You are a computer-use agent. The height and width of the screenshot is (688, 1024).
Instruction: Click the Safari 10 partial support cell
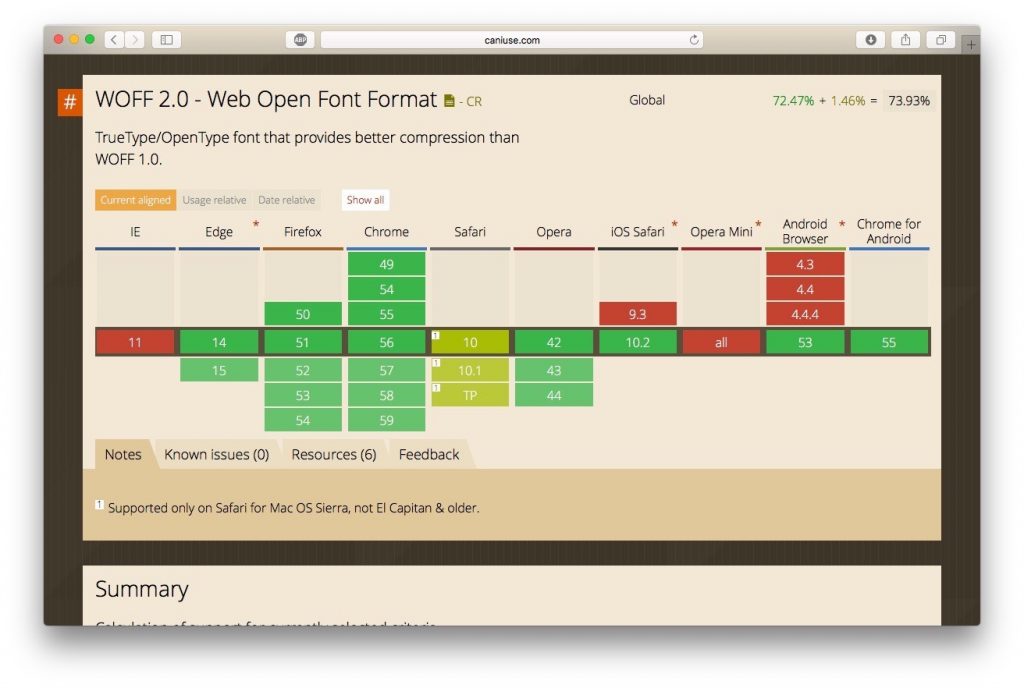(470, 342)
